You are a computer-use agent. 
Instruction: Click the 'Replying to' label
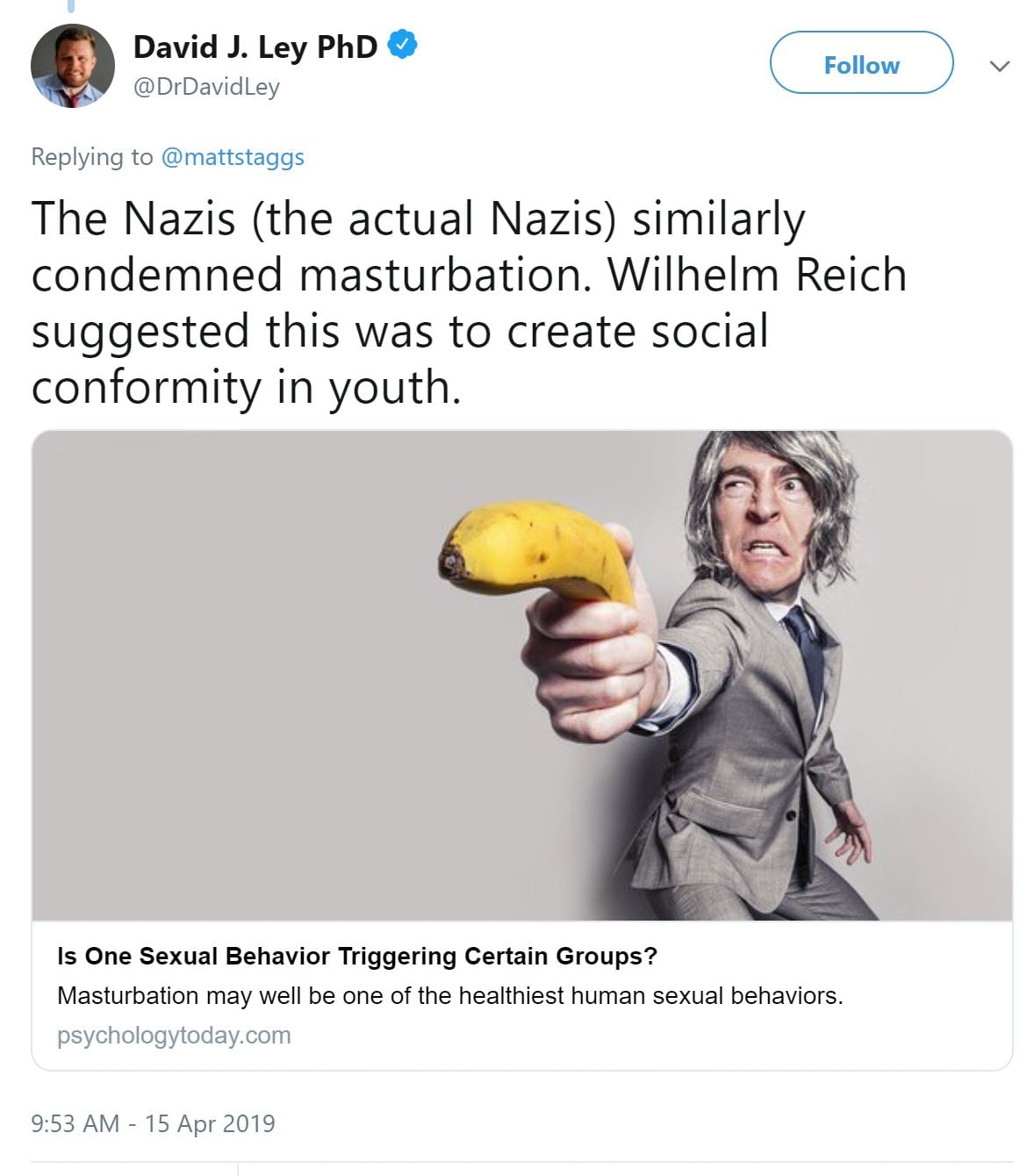(91, 157)
